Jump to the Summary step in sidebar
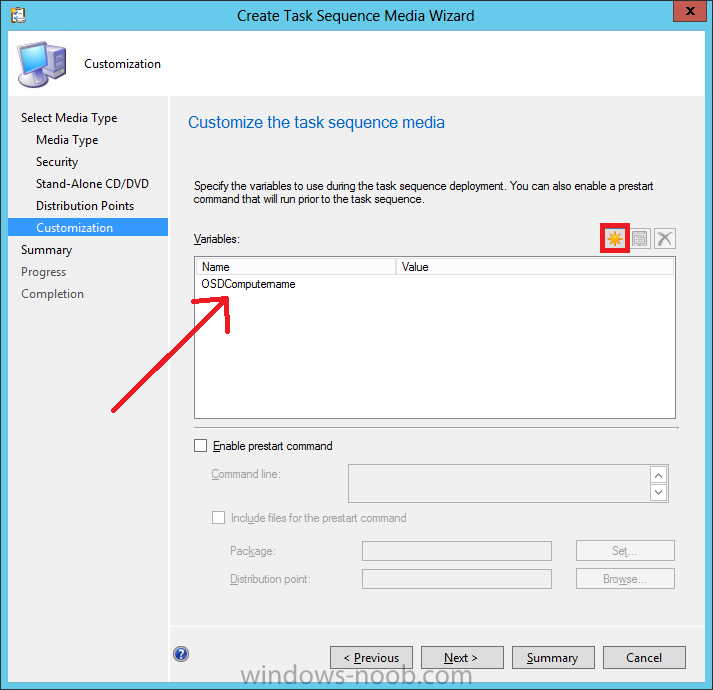The image size is (713, 690). 46,250
